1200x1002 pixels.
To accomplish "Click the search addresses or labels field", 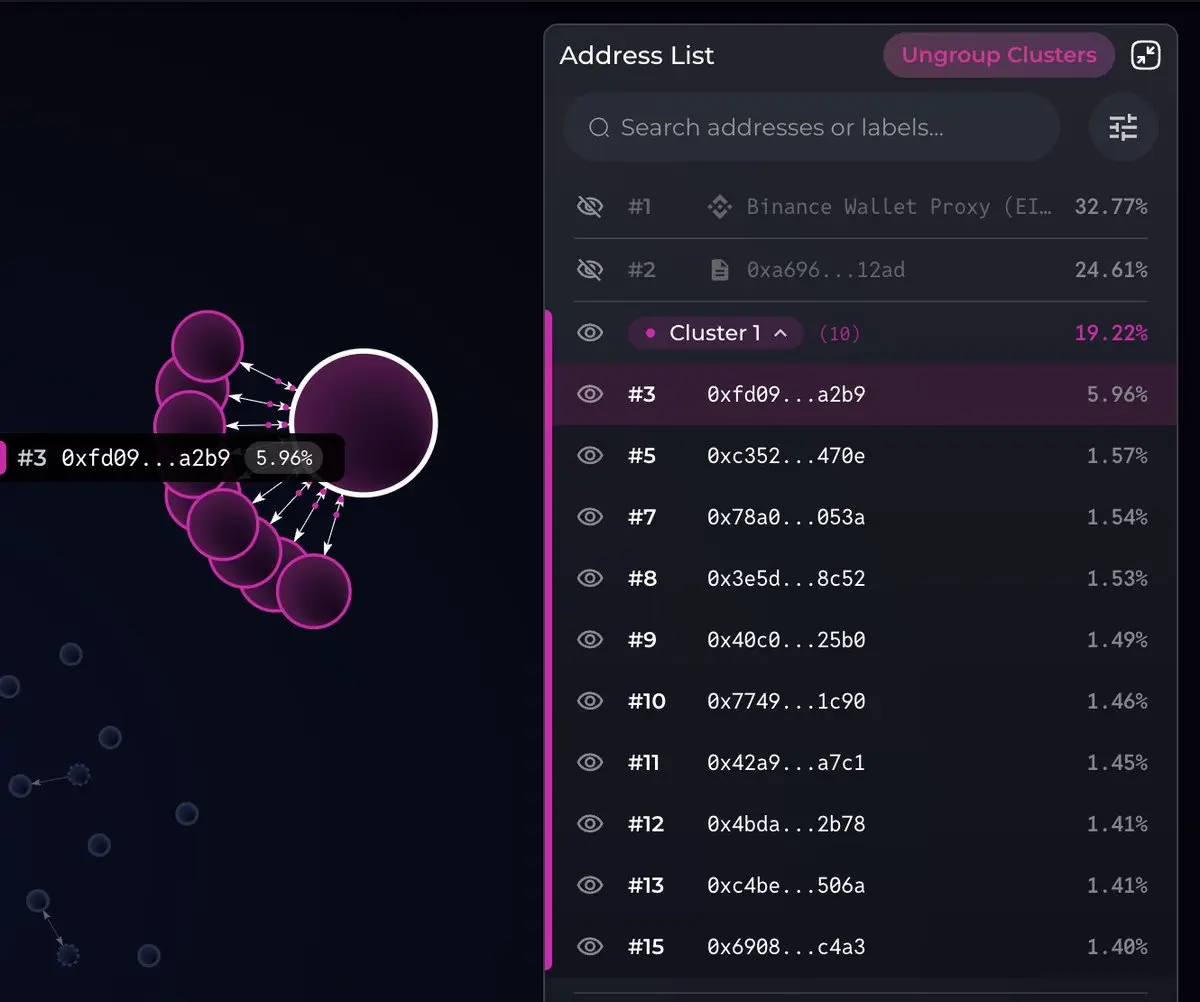I will tap(811, 128).
